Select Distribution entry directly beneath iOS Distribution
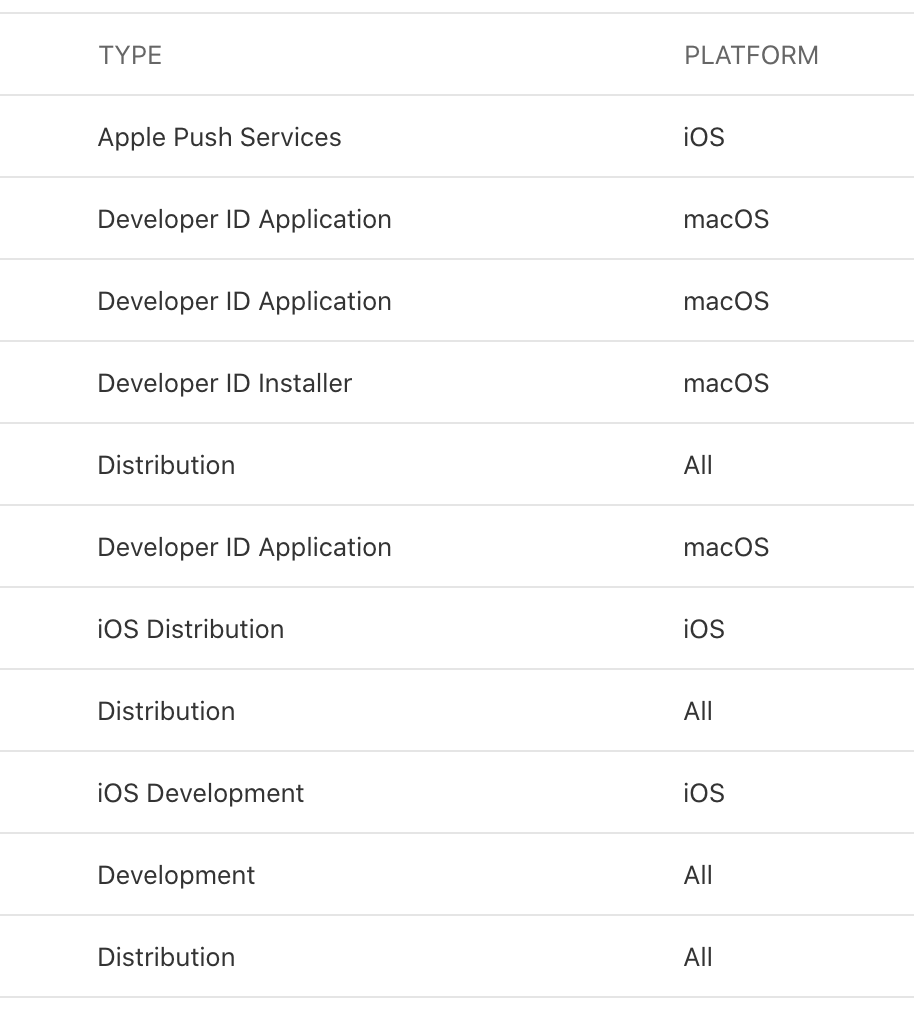The height and width of the screenshot is (1022, 914). coord(166,711)
